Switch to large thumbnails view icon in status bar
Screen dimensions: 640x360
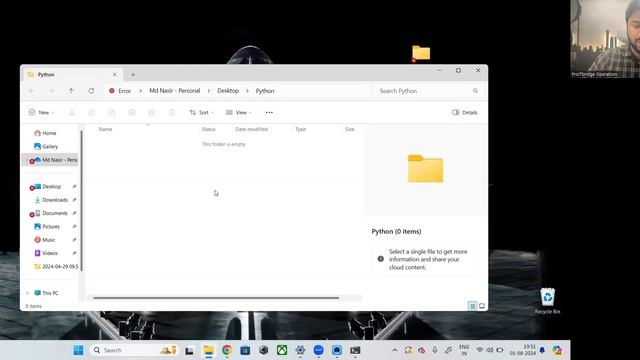pyautogui.click(x=482, y=306)
